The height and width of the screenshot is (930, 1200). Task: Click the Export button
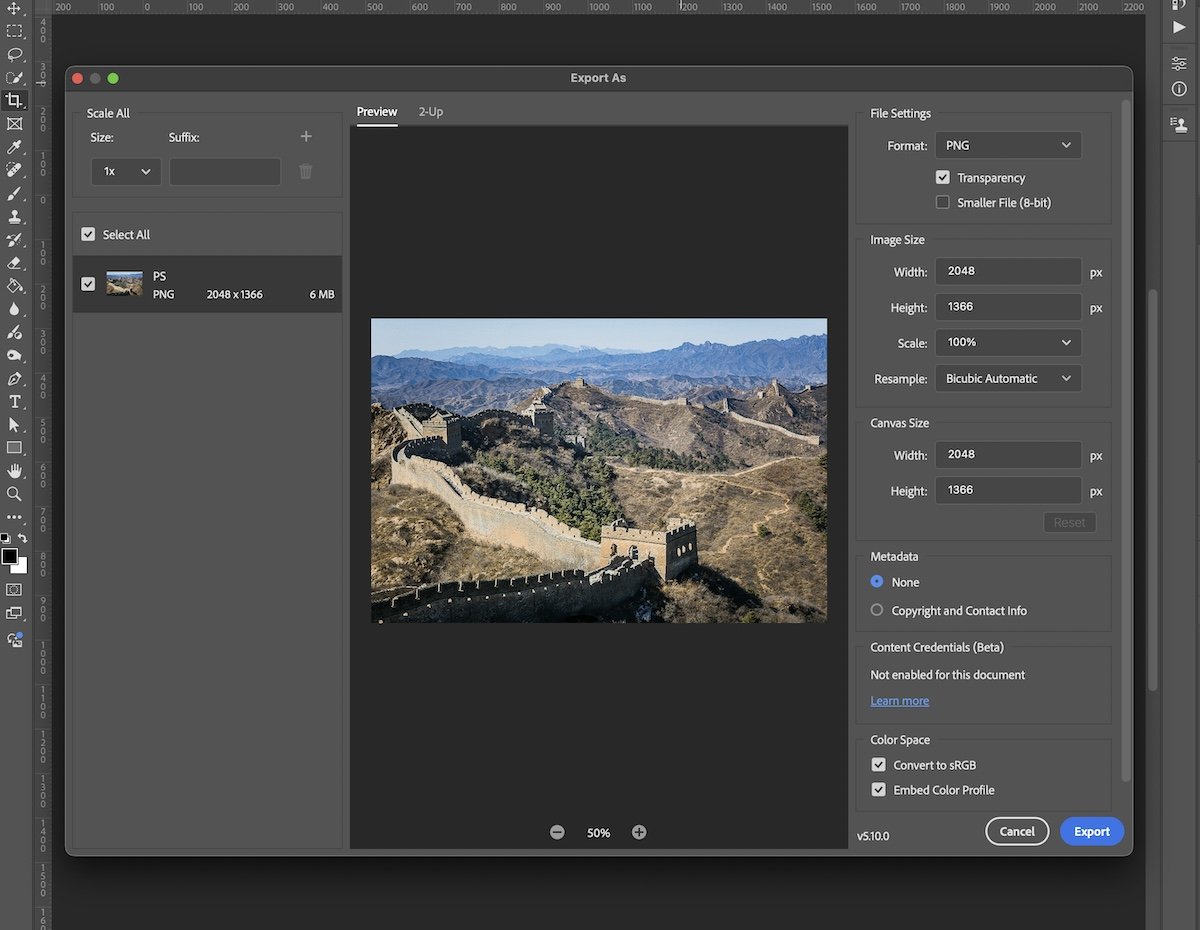click(1091, 831)
